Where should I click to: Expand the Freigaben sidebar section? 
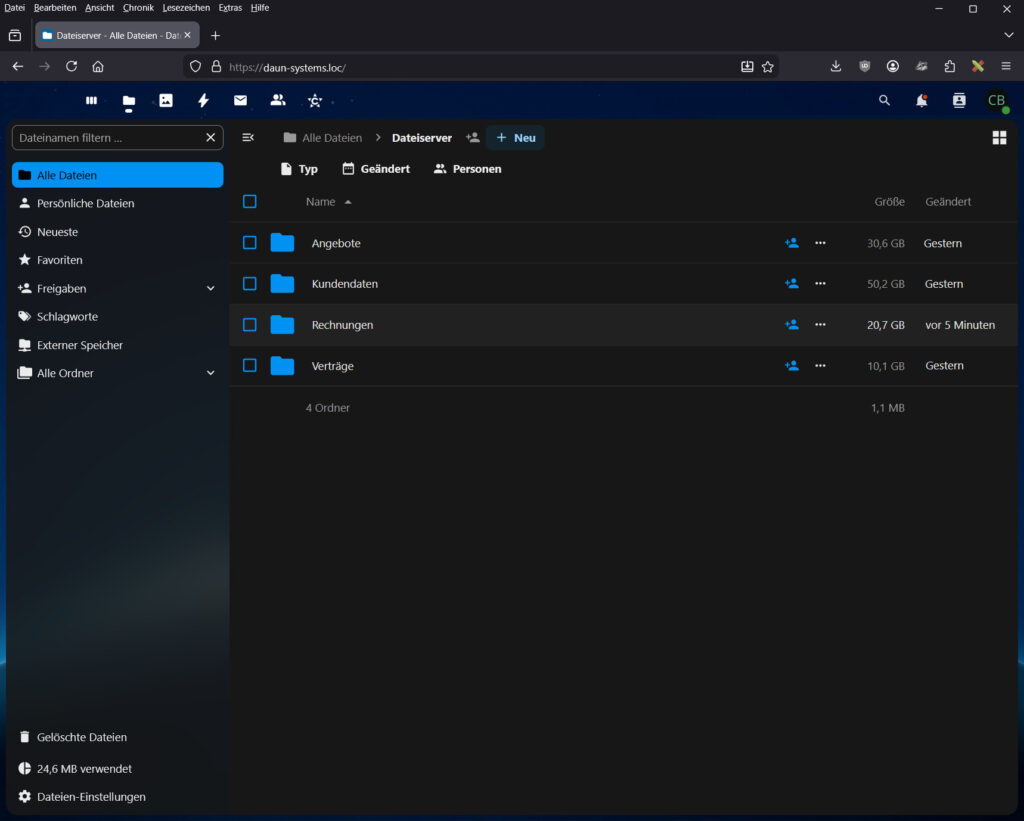click(x=210, y=287)
